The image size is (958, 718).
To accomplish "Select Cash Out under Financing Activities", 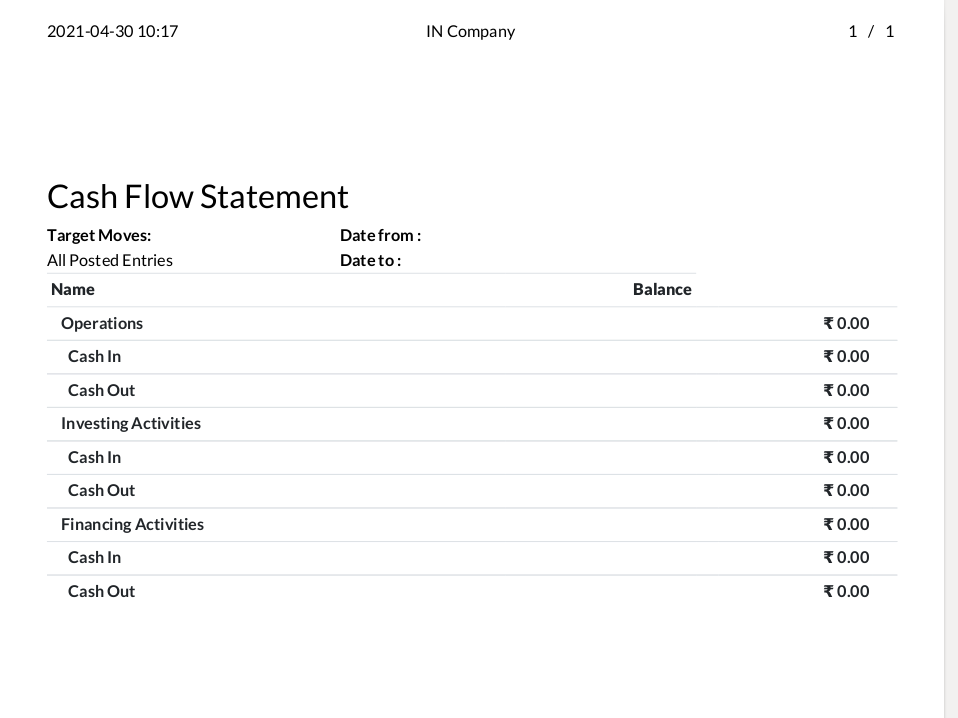I will pyautogui.click(x=101, y=591).
